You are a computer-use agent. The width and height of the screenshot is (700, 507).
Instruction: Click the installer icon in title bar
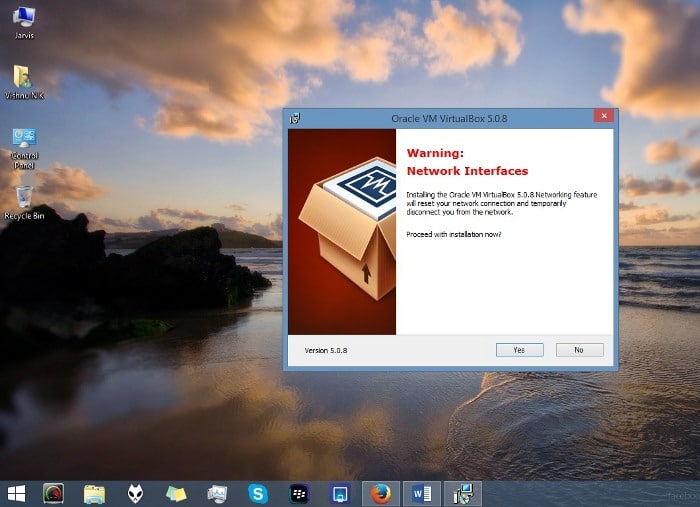tap(295, 118)
